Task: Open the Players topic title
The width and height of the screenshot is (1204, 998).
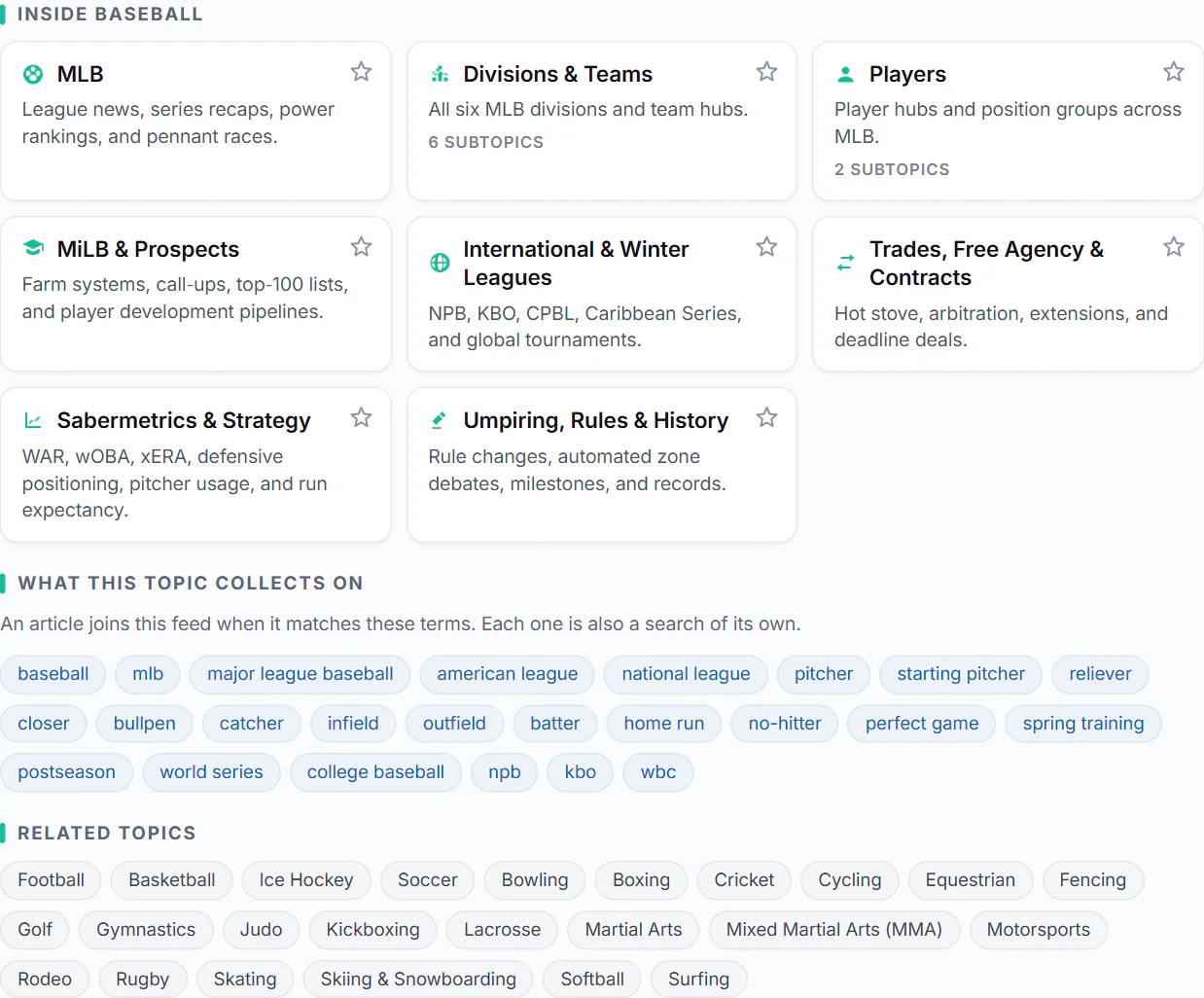Action: pyautogui.click(x=907, y=74)
